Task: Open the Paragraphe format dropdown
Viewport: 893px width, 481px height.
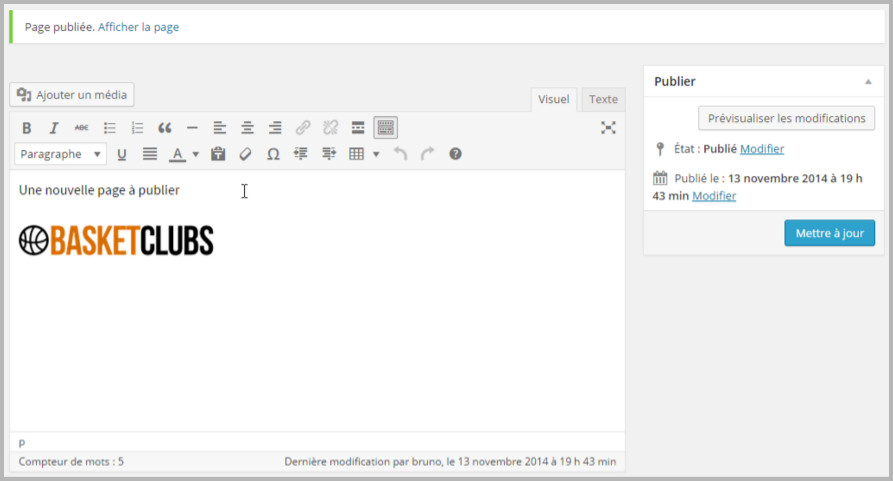Action: pos(60,154)
